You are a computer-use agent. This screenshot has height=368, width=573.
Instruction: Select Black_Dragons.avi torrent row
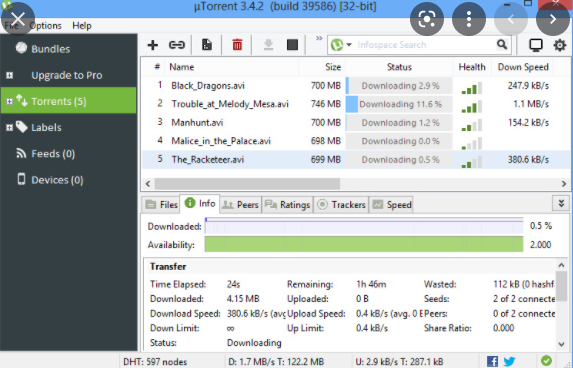pos(356,86)
